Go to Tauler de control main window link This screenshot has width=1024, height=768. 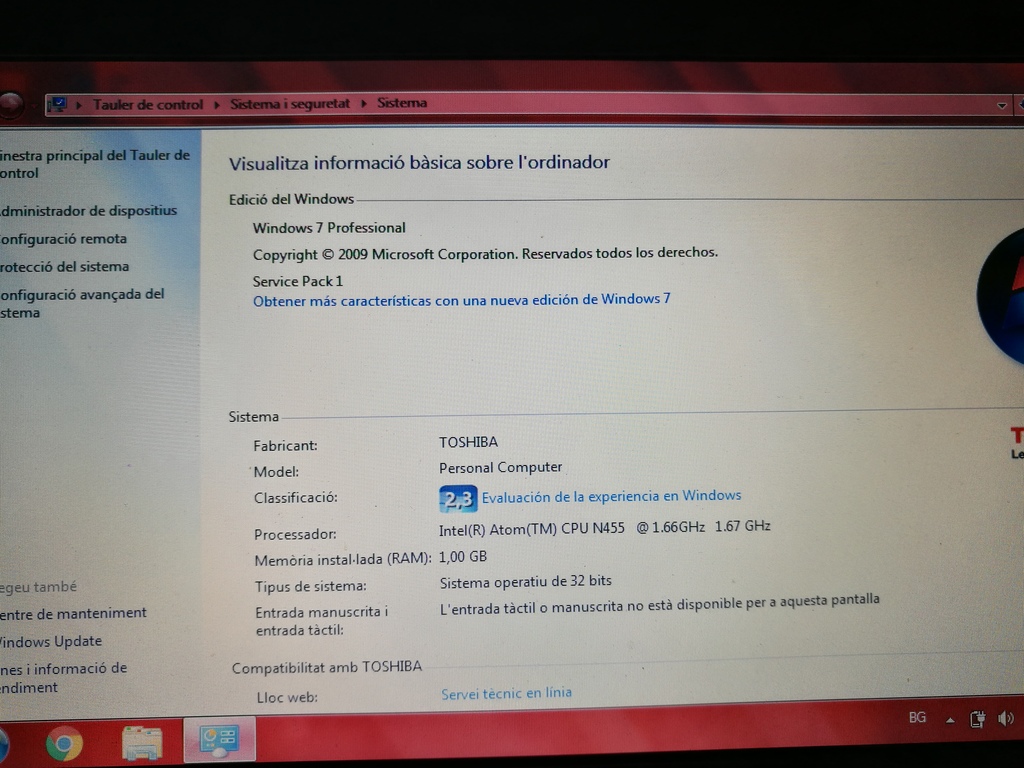(95, 164)
